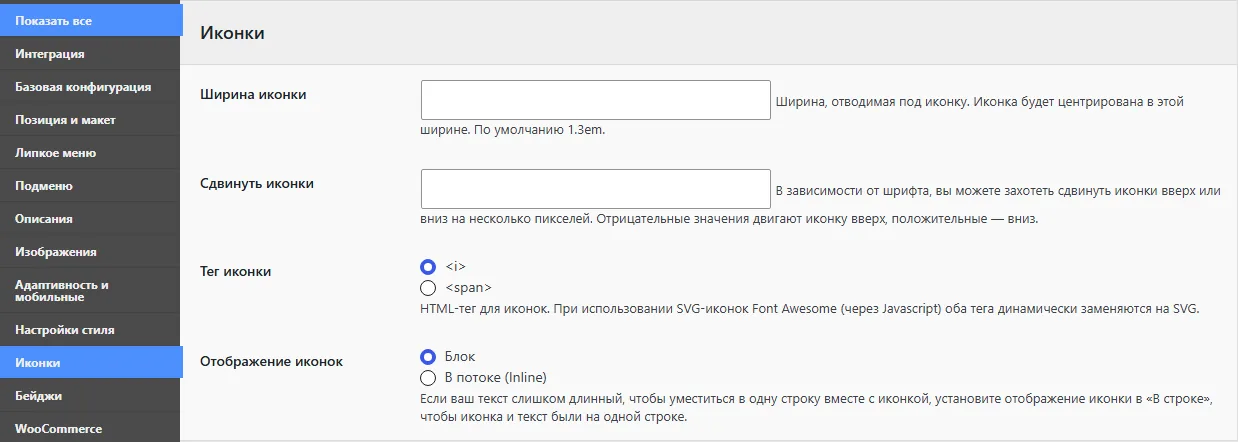The height and width of the screenshot is (442, 1238).
Task: Click the HTML-тег для иконок description
Action: (x=809, y=309)
